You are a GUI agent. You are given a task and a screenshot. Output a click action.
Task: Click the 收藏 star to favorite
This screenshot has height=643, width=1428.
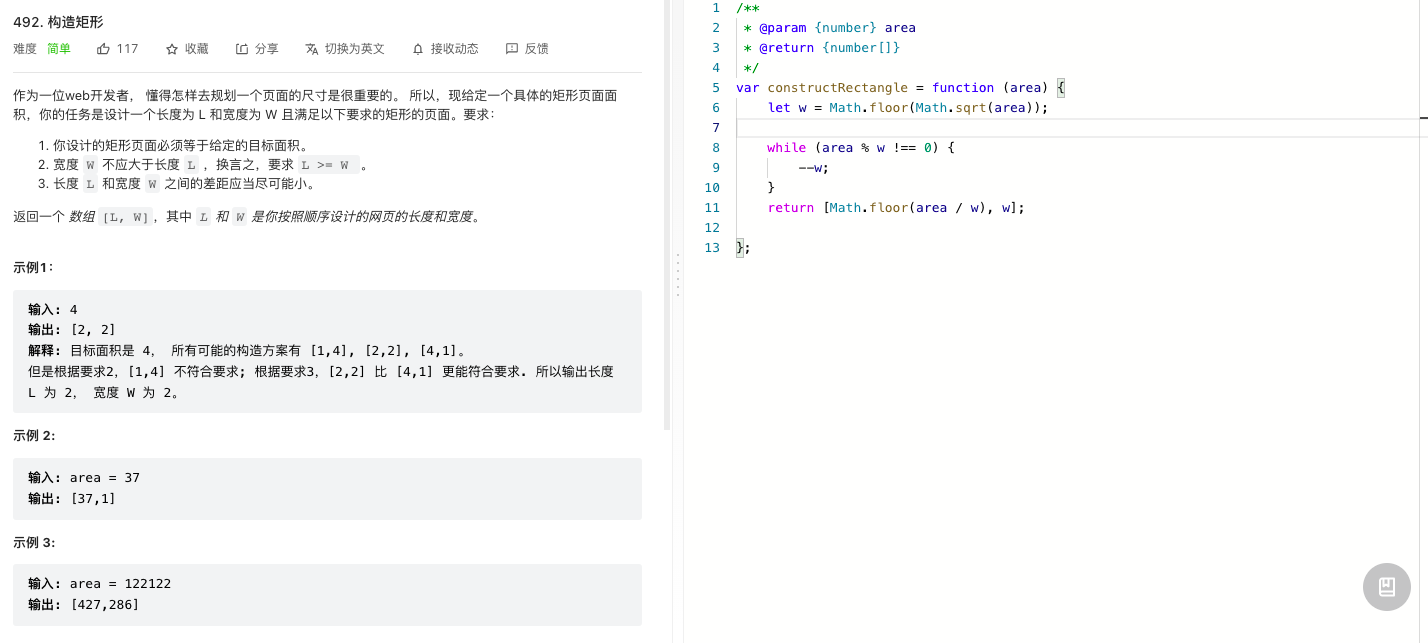[187, 48]
